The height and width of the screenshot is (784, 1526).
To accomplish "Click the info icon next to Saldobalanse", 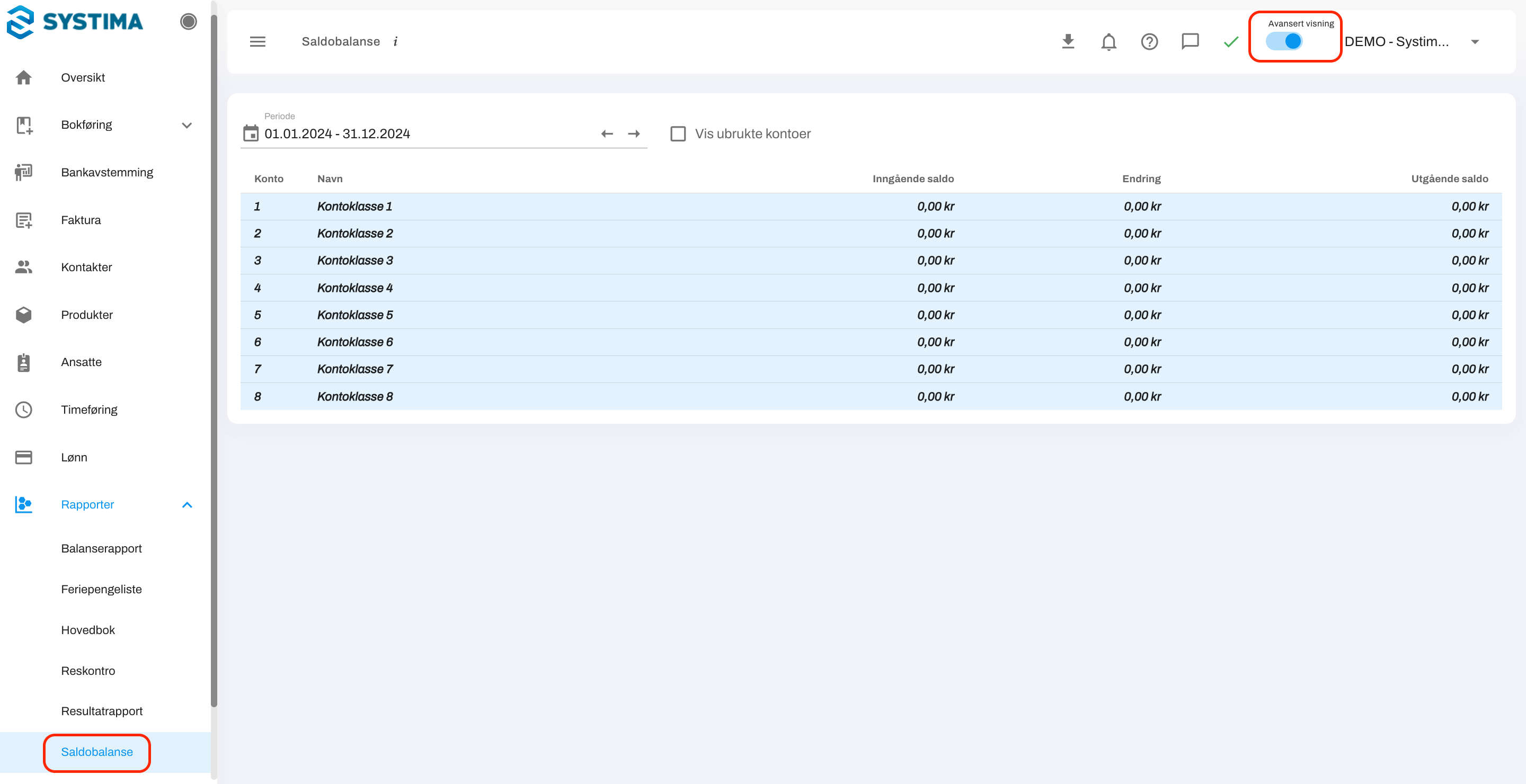I will click(x=396, y=41).
